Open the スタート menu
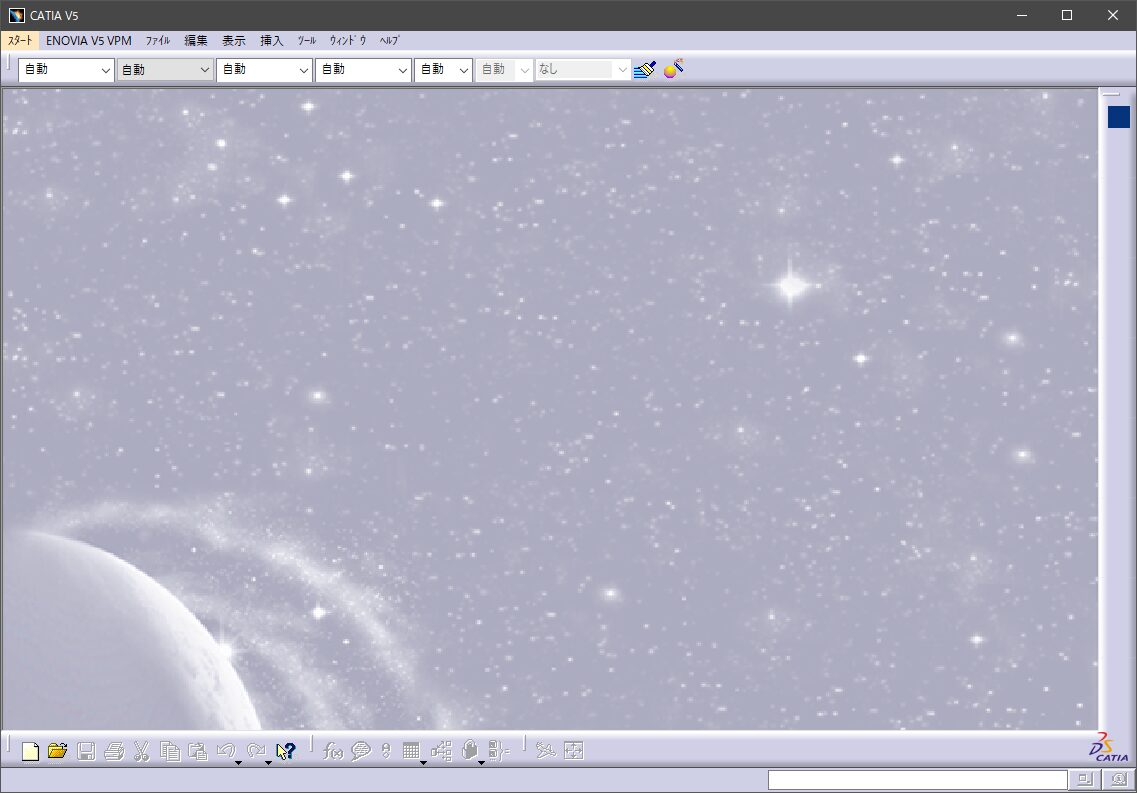The height and width of the screenshot is (793, 1137). click(x=20, y=41)
